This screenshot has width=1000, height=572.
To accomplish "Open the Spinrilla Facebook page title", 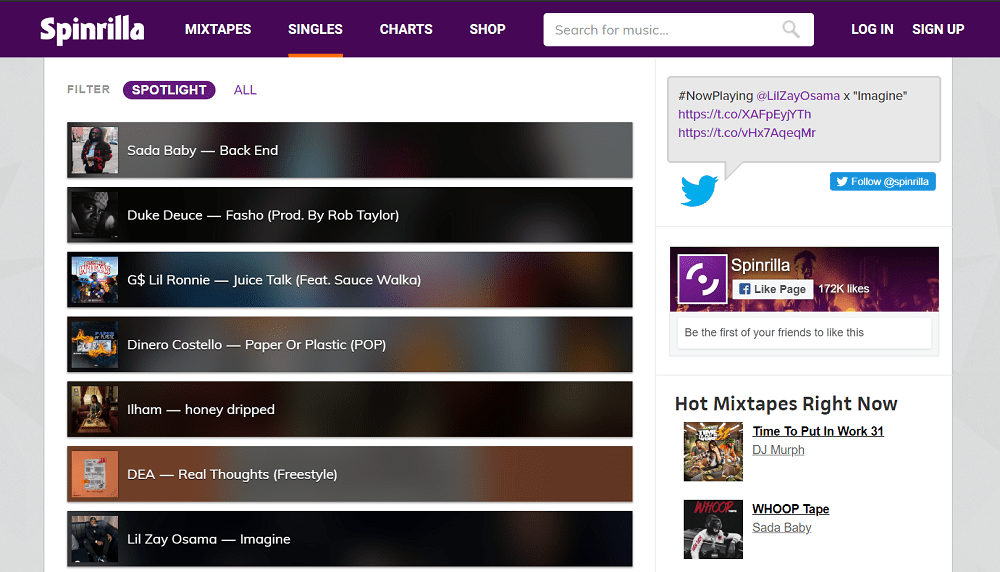I will (760, 265).
